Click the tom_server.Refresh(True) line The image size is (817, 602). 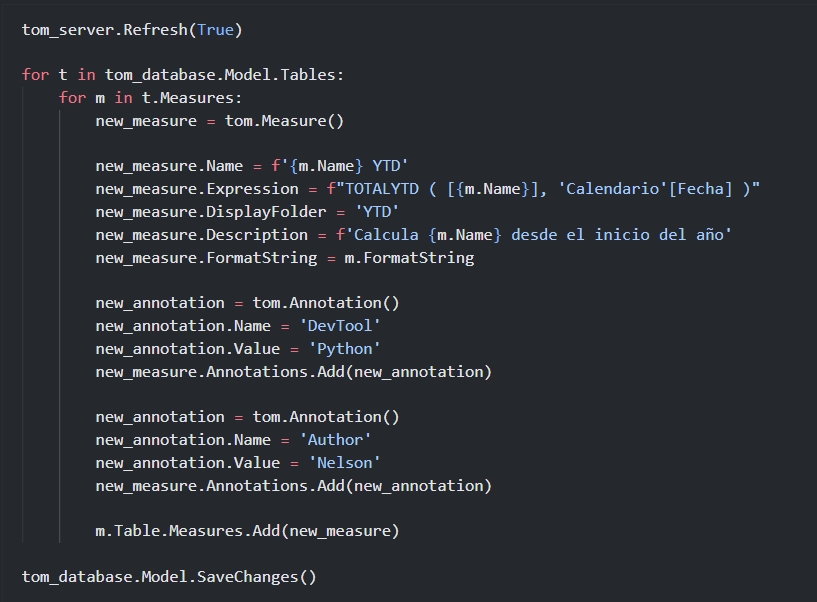[x=130, y=30]
